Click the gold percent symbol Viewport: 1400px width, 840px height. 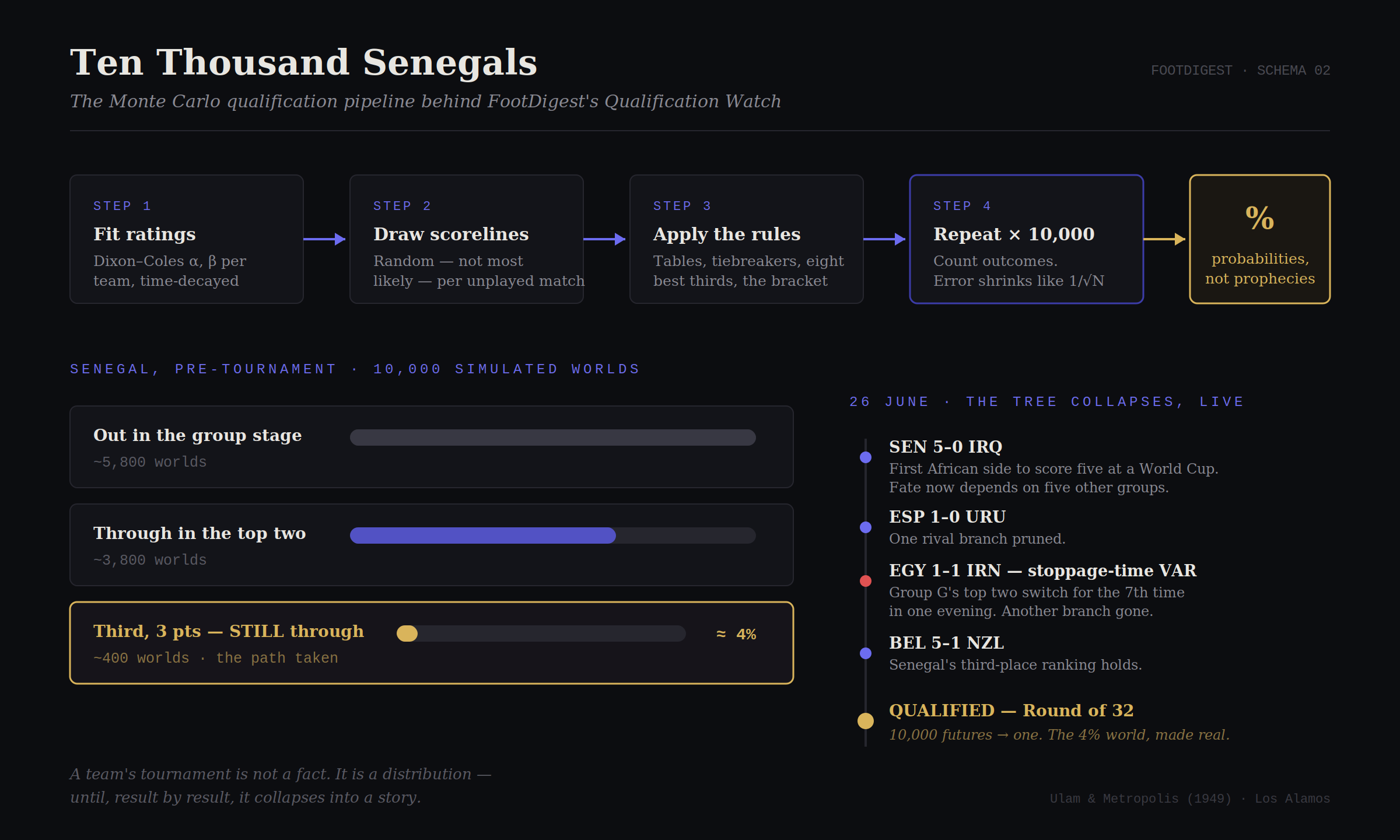click(x=1260, y=218)
